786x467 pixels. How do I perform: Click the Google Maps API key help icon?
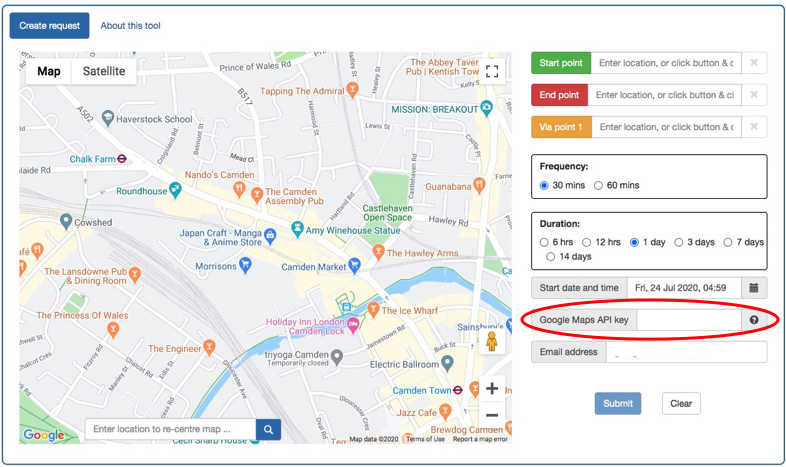pyautogui.click(x=754, y=320)
